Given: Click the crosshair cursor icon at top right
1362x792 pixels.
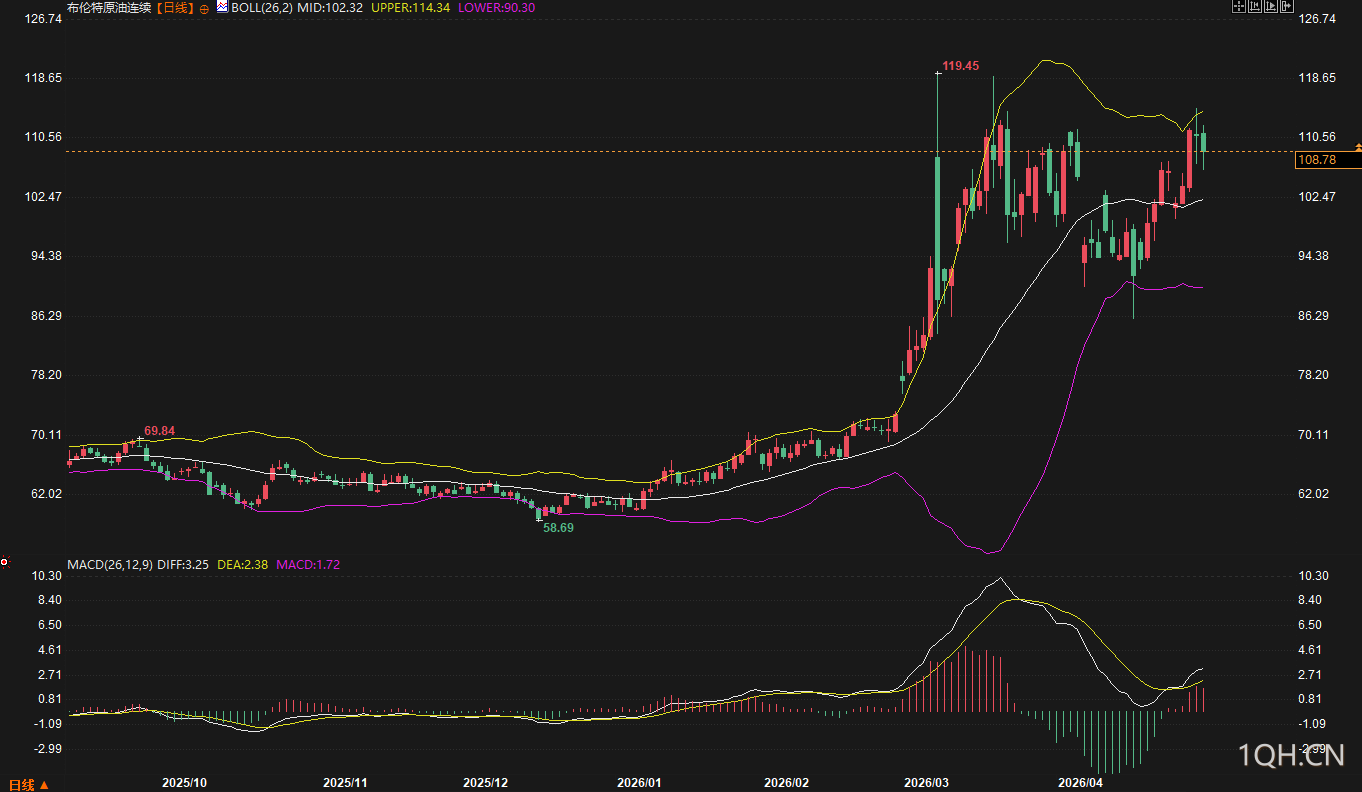Looking at the screenshot, I should click(1239, 6).
